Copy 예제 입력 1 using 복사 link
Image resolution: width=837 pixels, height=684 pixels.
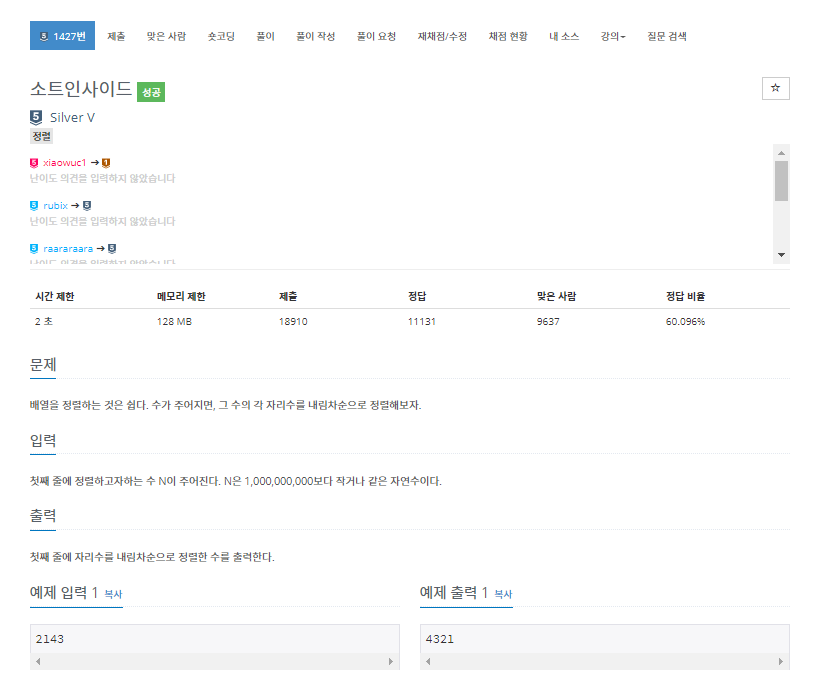[x=113, y=594]
